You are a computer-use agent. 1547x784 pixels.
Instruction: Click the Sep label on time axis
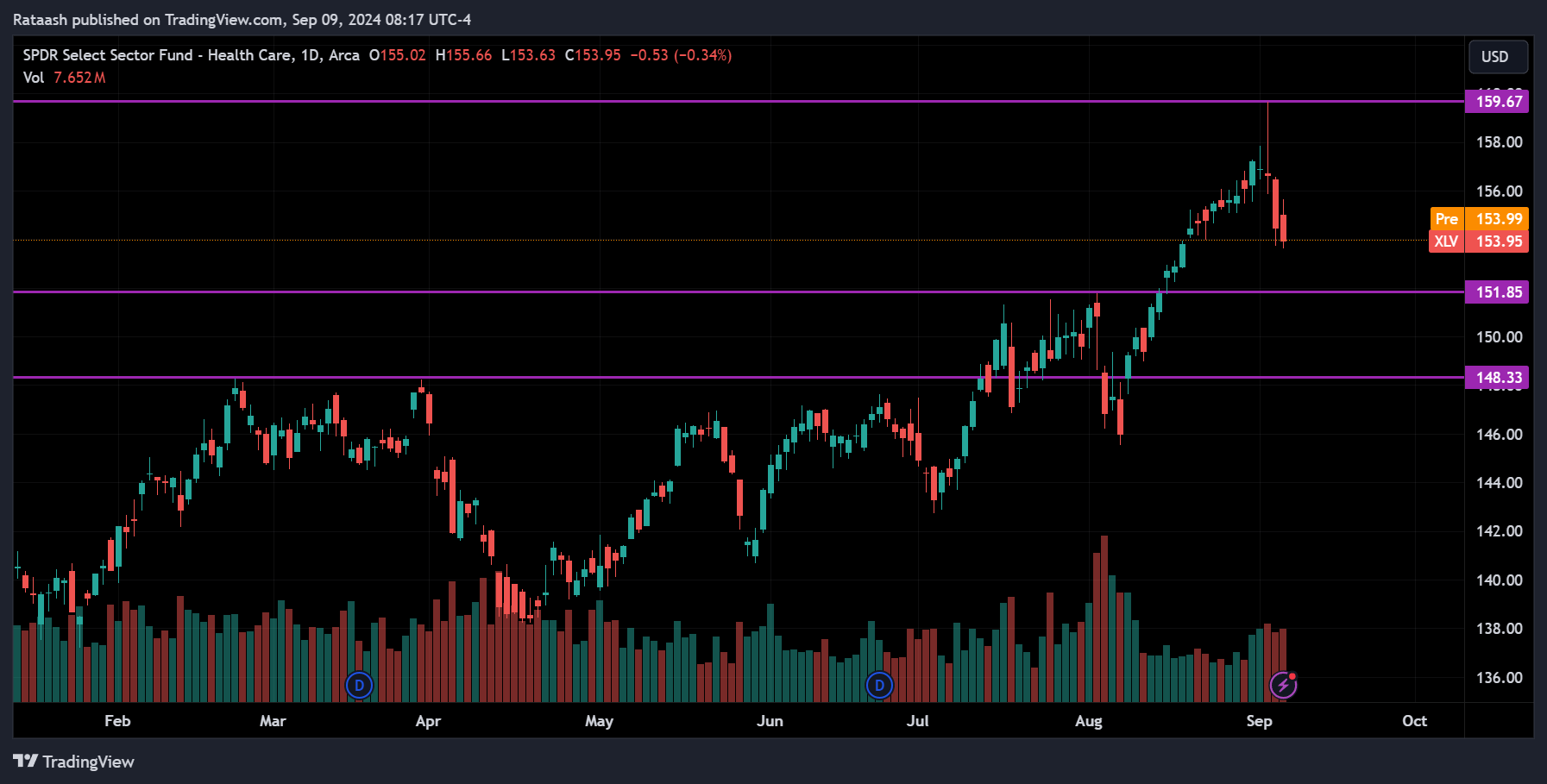pyautogui.click(x=1259, y=721)
